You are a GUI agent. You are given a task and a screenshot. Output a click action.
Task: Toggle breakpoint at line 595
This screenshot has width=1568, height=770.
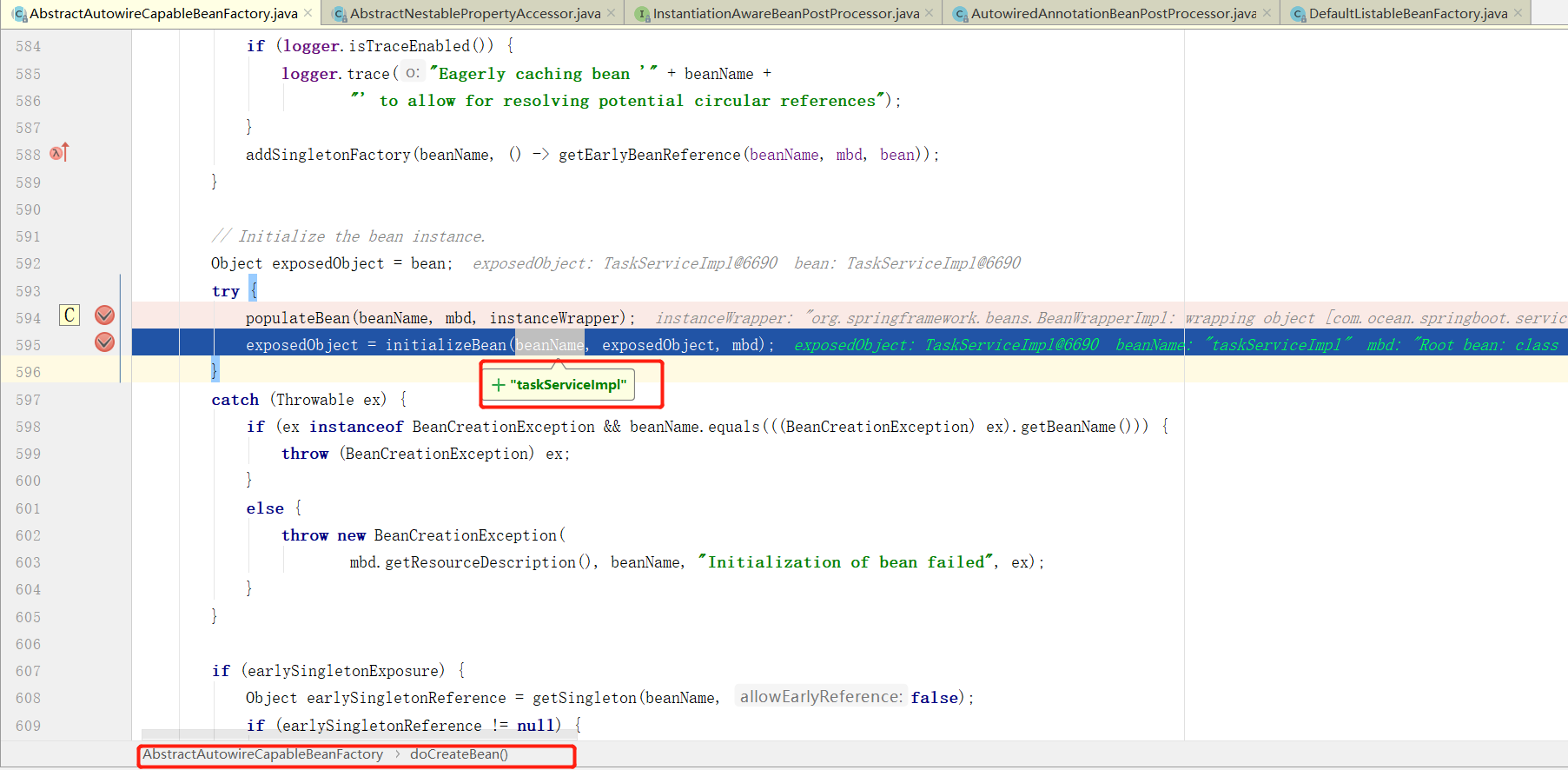pos(104,342)
